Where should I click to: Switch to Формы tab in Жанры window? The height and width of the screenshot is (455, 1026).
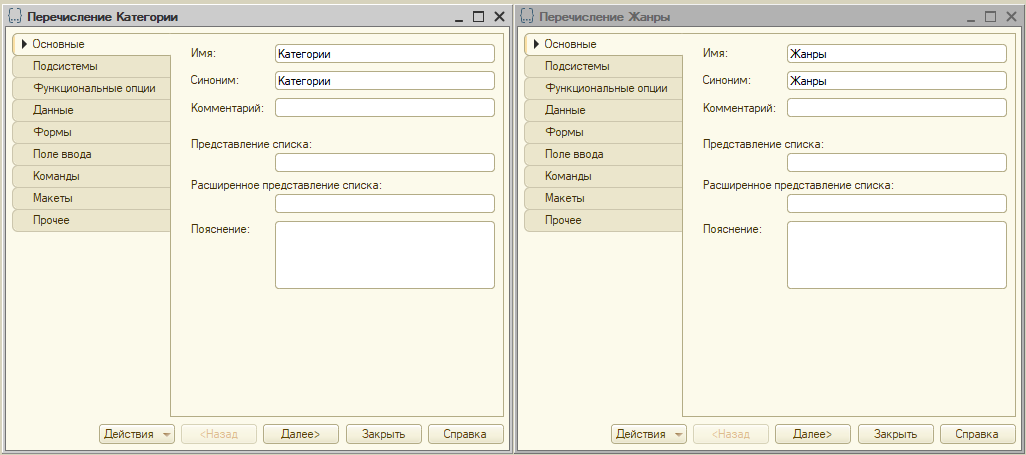point(603,132)
